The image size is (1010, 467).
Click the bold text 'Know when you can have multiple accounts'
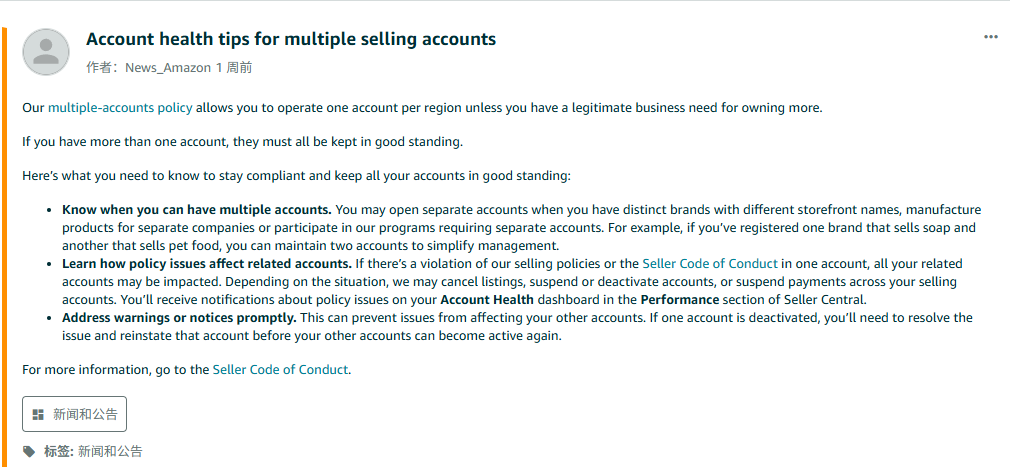[196, 210]
